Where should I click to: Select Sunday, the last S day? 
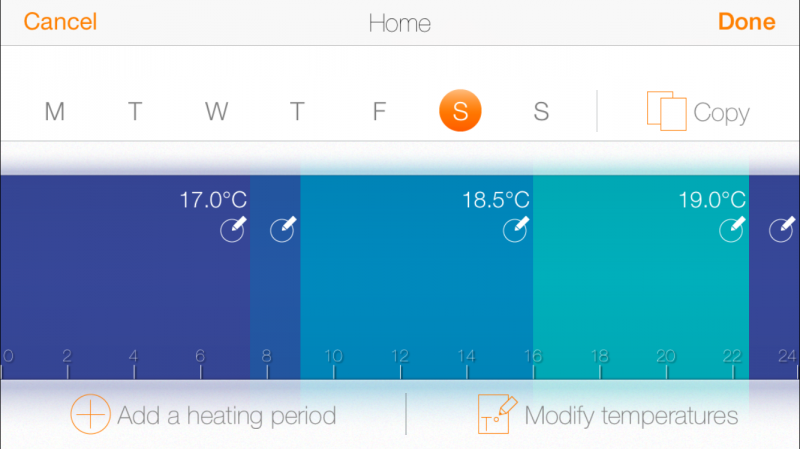pyautogui.click(x=541, y=111)
